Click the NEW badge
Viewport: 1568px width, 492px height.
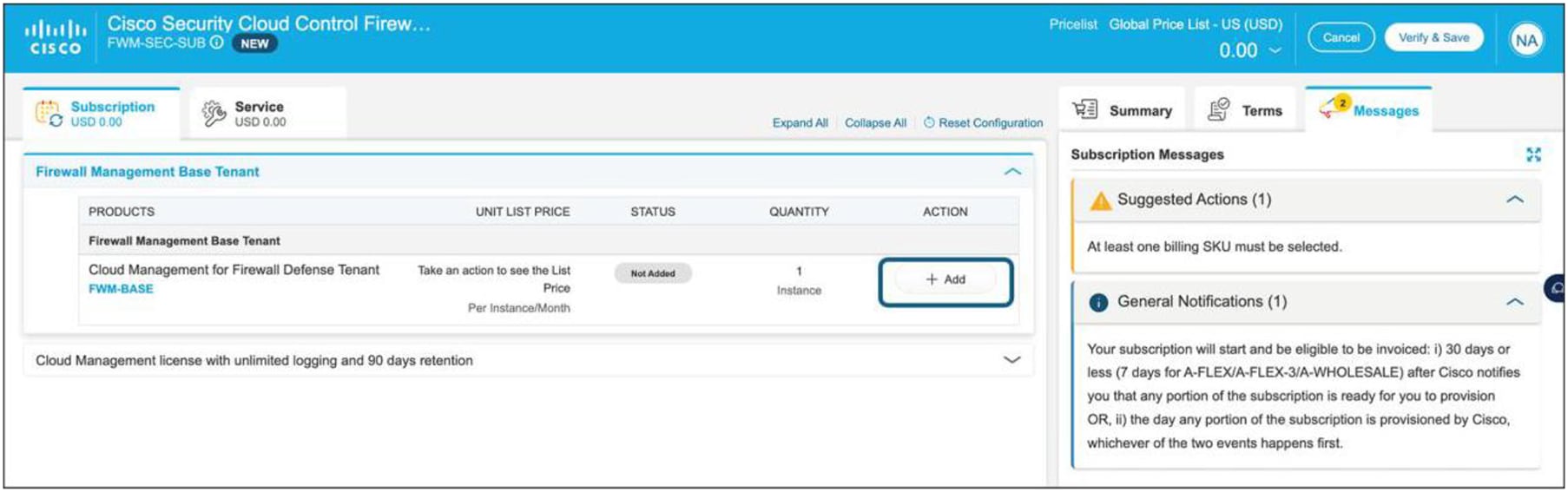click(254, 43)
